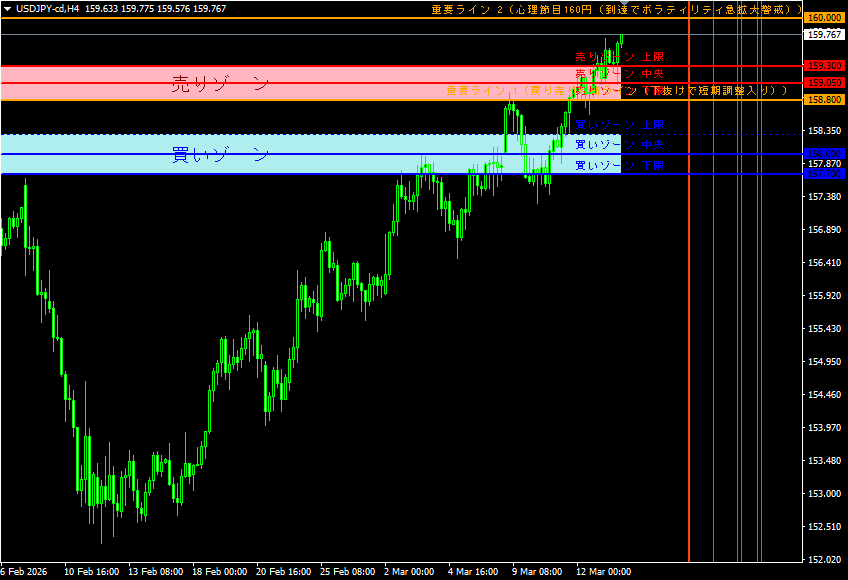Select the orange 158.800 price tag

[825, 100]
